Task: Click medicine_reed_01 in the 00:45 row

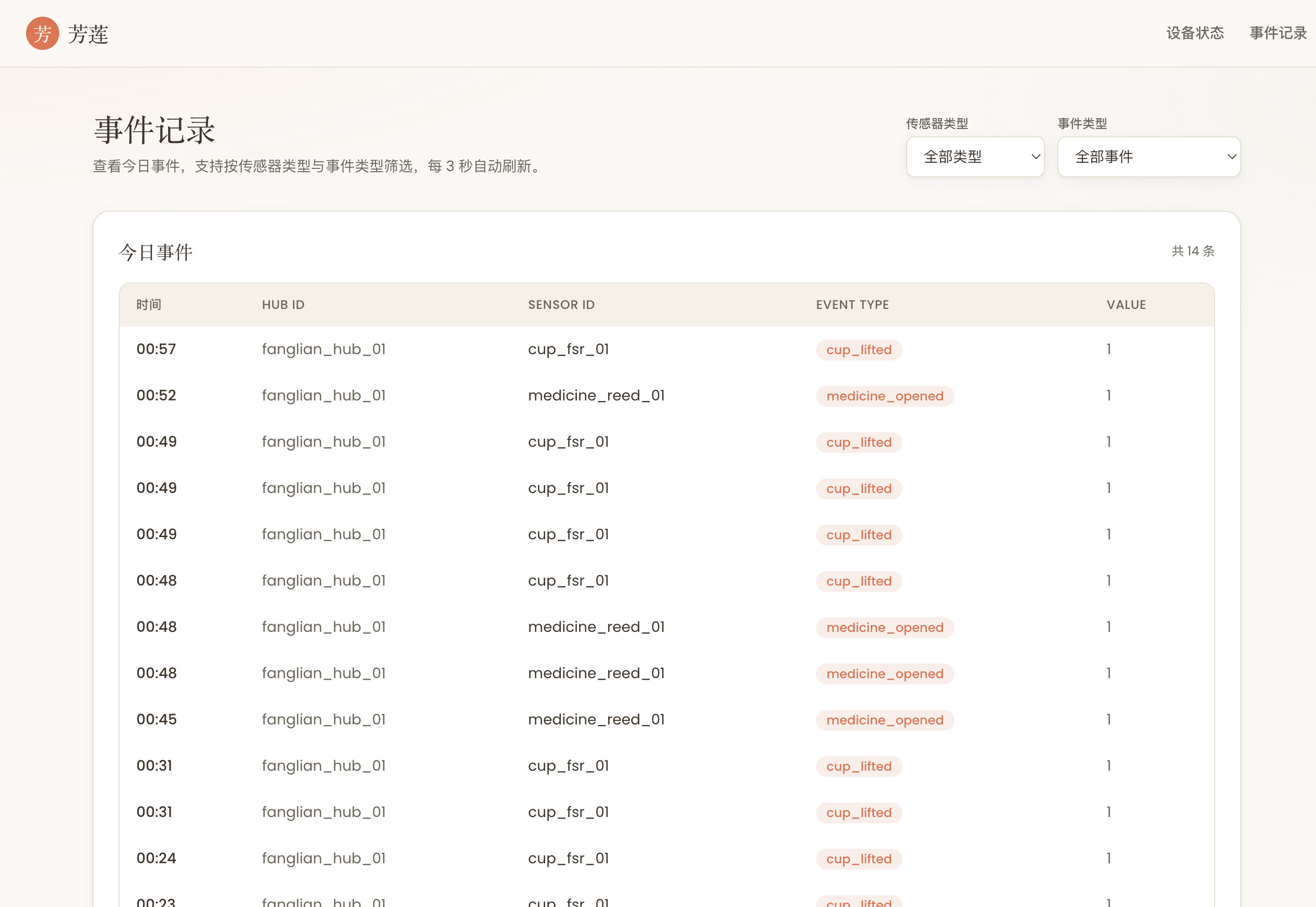Action: click(x=596, y=719)
